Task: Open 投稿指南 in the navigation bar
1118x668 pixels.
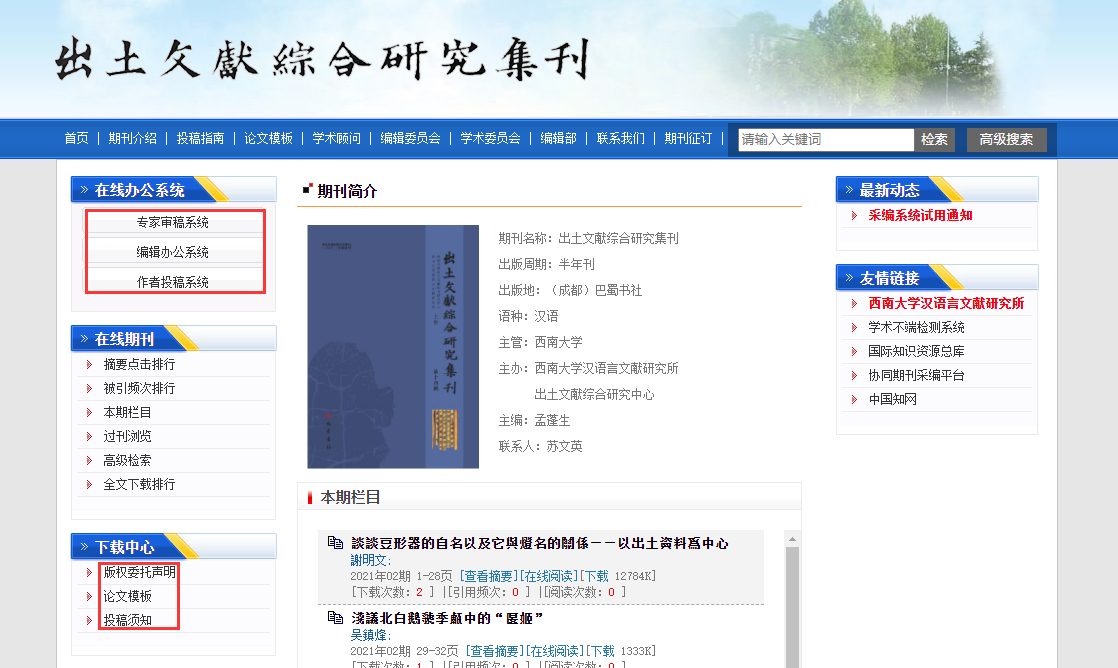Action: pyautogui.click(x=200, y=139)
